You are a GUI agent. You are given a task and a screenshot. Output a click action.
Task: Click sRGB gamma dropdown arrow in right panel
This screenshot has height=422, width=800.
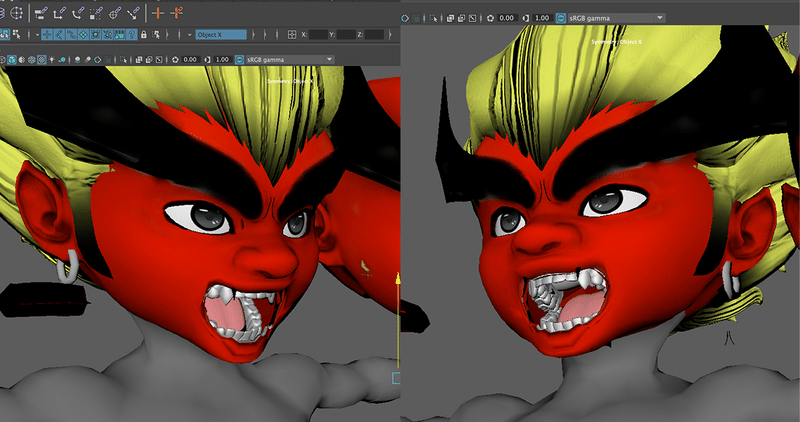(660, 18)
